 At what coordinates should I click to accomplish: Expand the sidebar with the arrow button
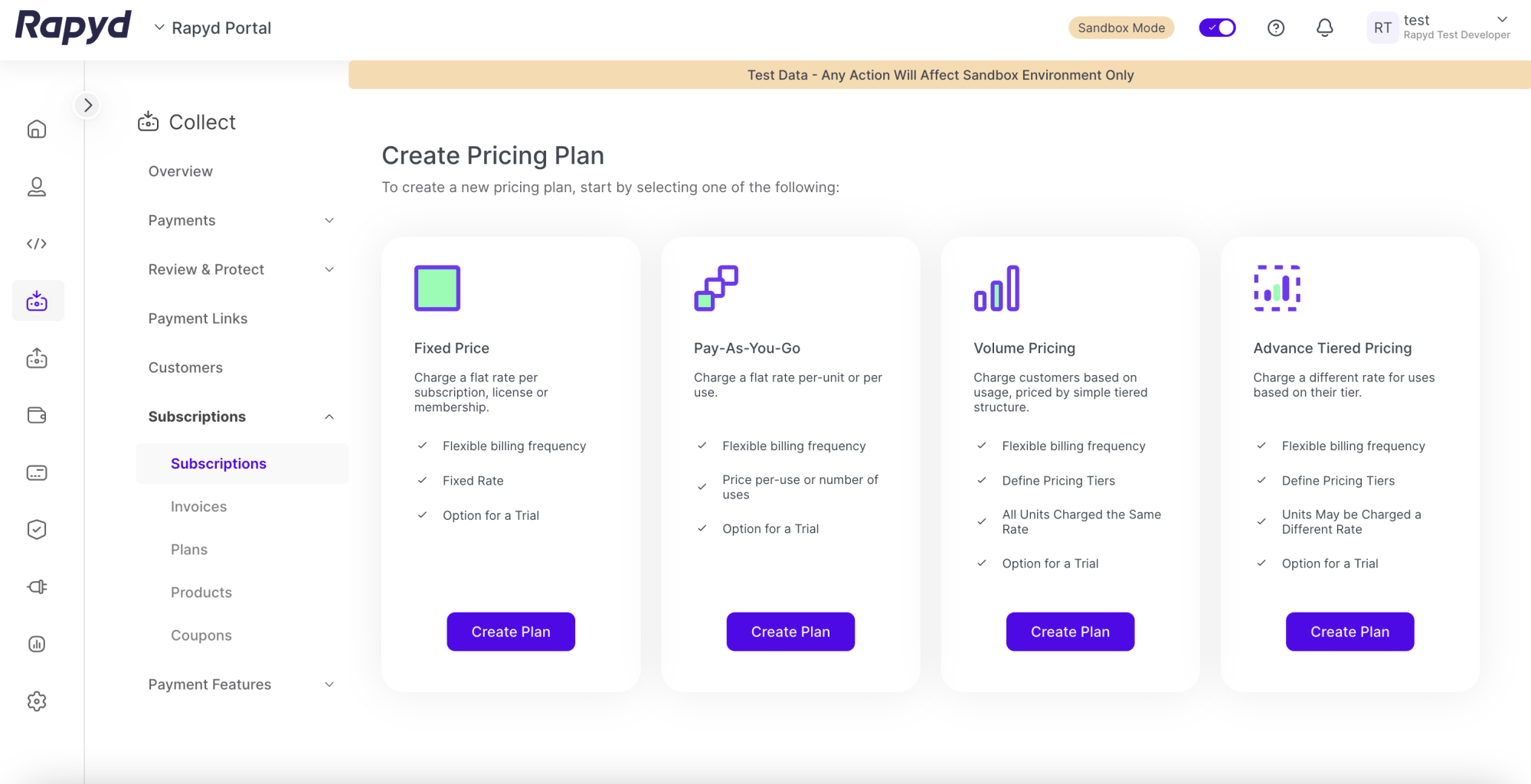88,106
